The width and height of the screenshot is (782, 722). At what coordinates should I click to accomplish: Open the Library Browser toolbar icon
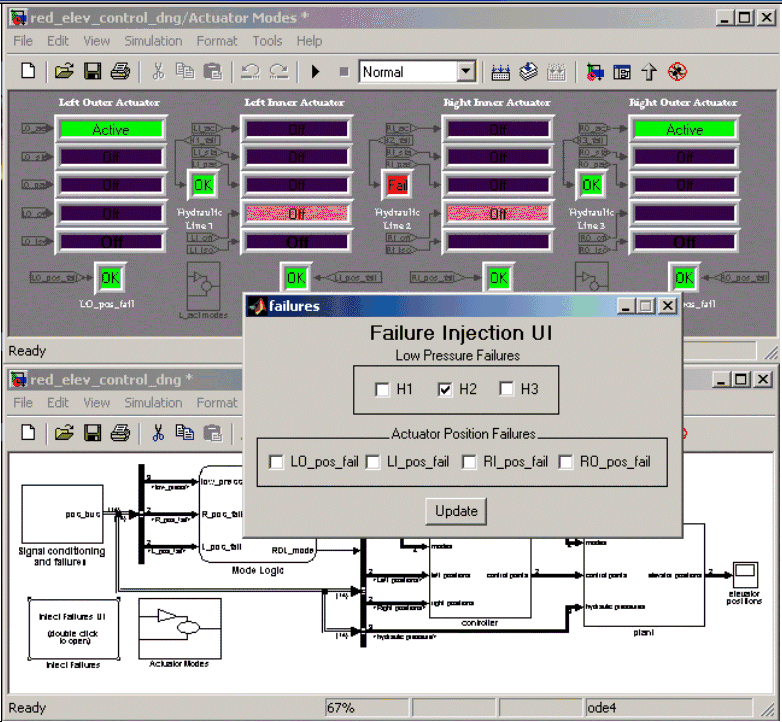pyautogui.click(x=595, y=71)
